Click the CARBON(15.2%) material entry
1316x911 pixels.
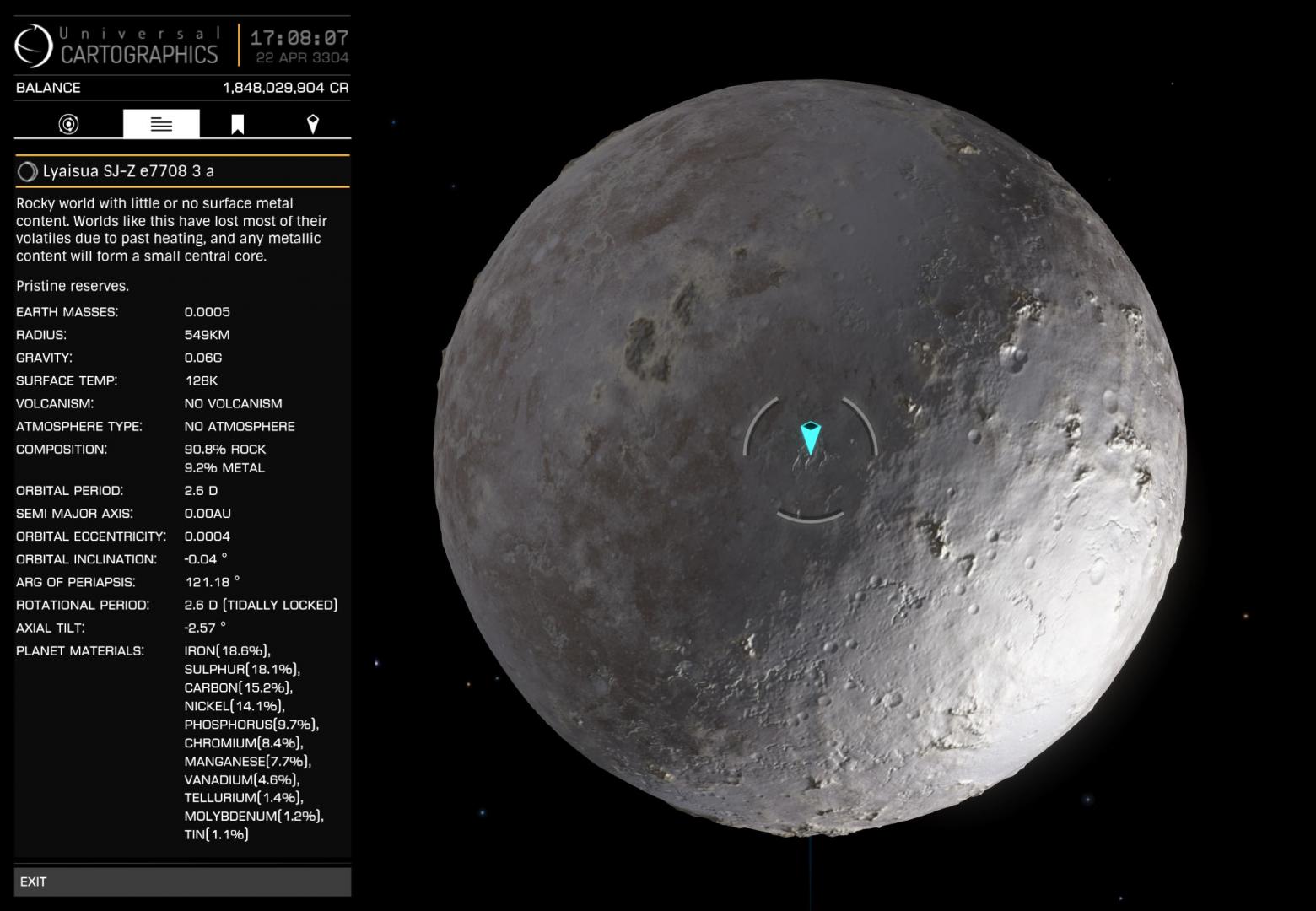pos(239,688)
